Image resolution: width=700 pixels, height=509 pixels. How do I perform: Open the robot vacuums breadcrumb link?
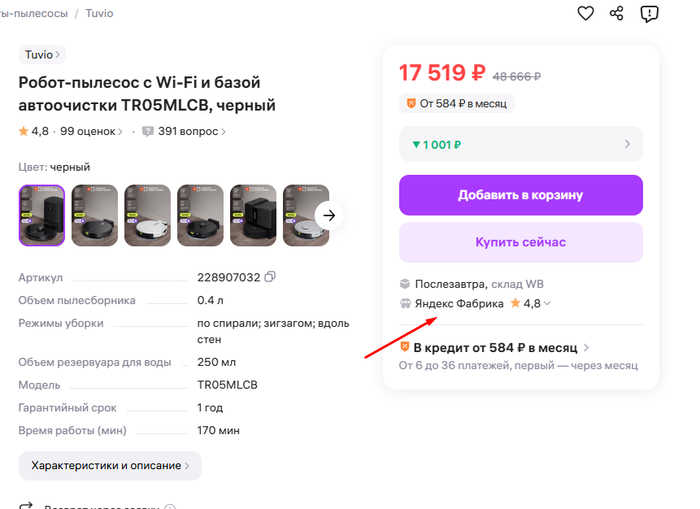click(33, 15)
